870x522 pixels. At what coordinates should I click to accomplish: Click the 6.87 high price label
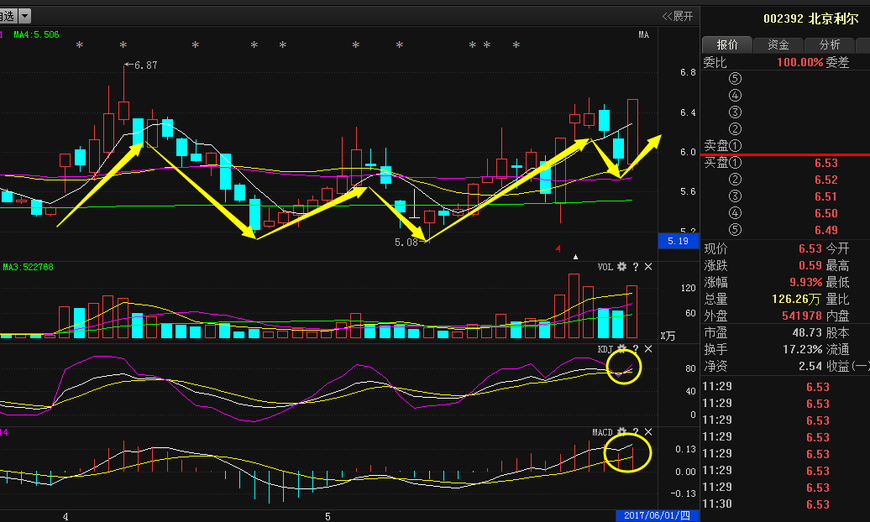[146, 65]
